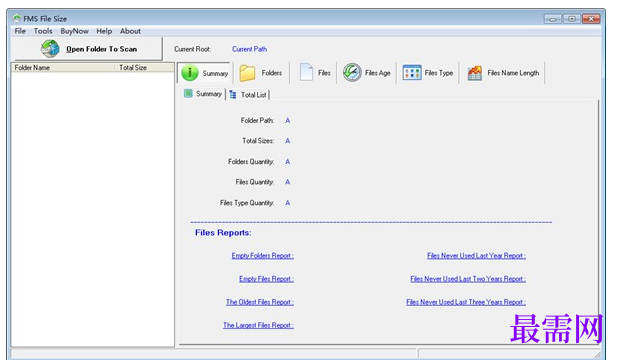
Task: Click the Files Quantity value
Action: (288, 182)
